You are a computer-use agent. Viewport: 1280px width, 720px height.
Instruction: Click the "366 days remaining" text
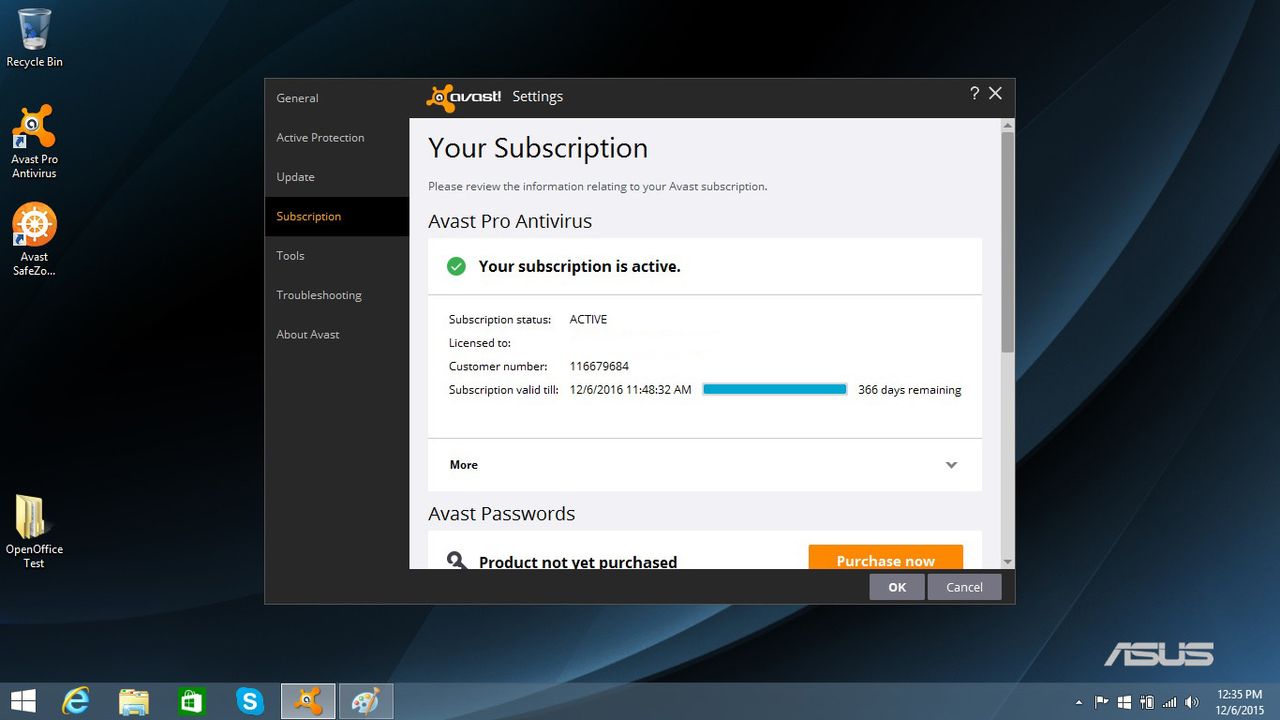(x=910, y=390)
